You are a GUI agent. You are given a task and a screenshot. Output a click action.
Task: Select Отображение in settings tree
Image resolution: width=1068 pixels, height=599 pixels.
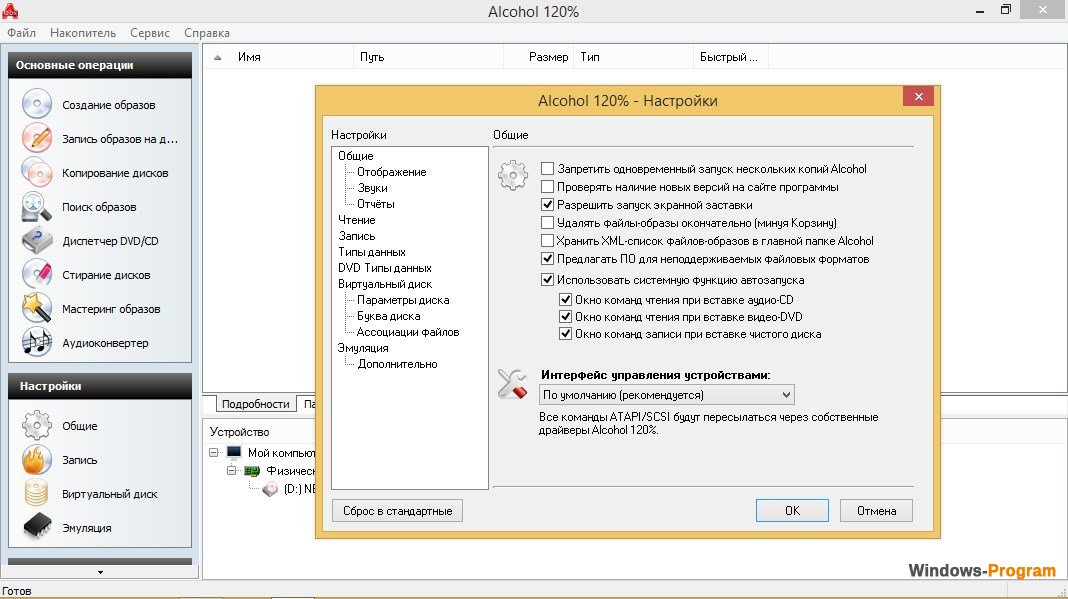pyautogui.click(x=392, y=172)
